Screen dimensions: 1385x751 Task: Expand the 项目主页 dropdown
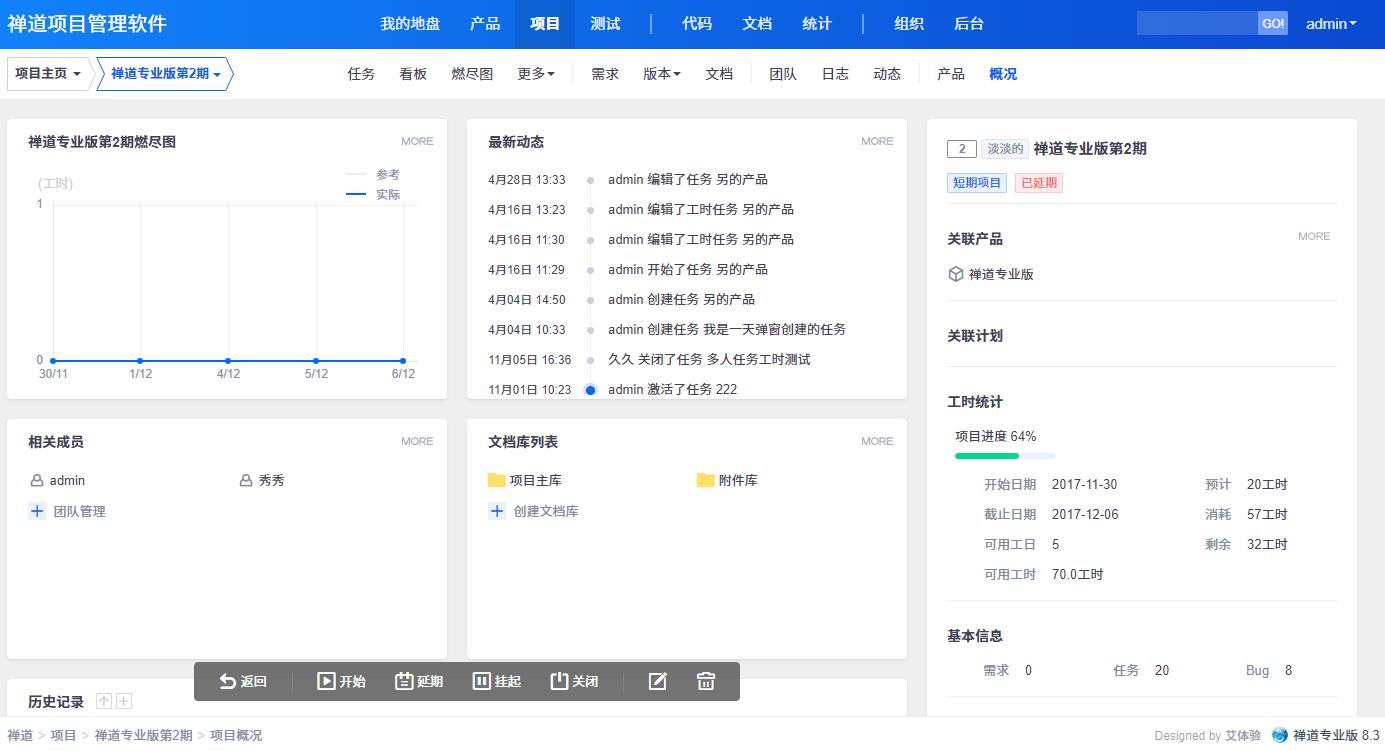tap(48, 74)
